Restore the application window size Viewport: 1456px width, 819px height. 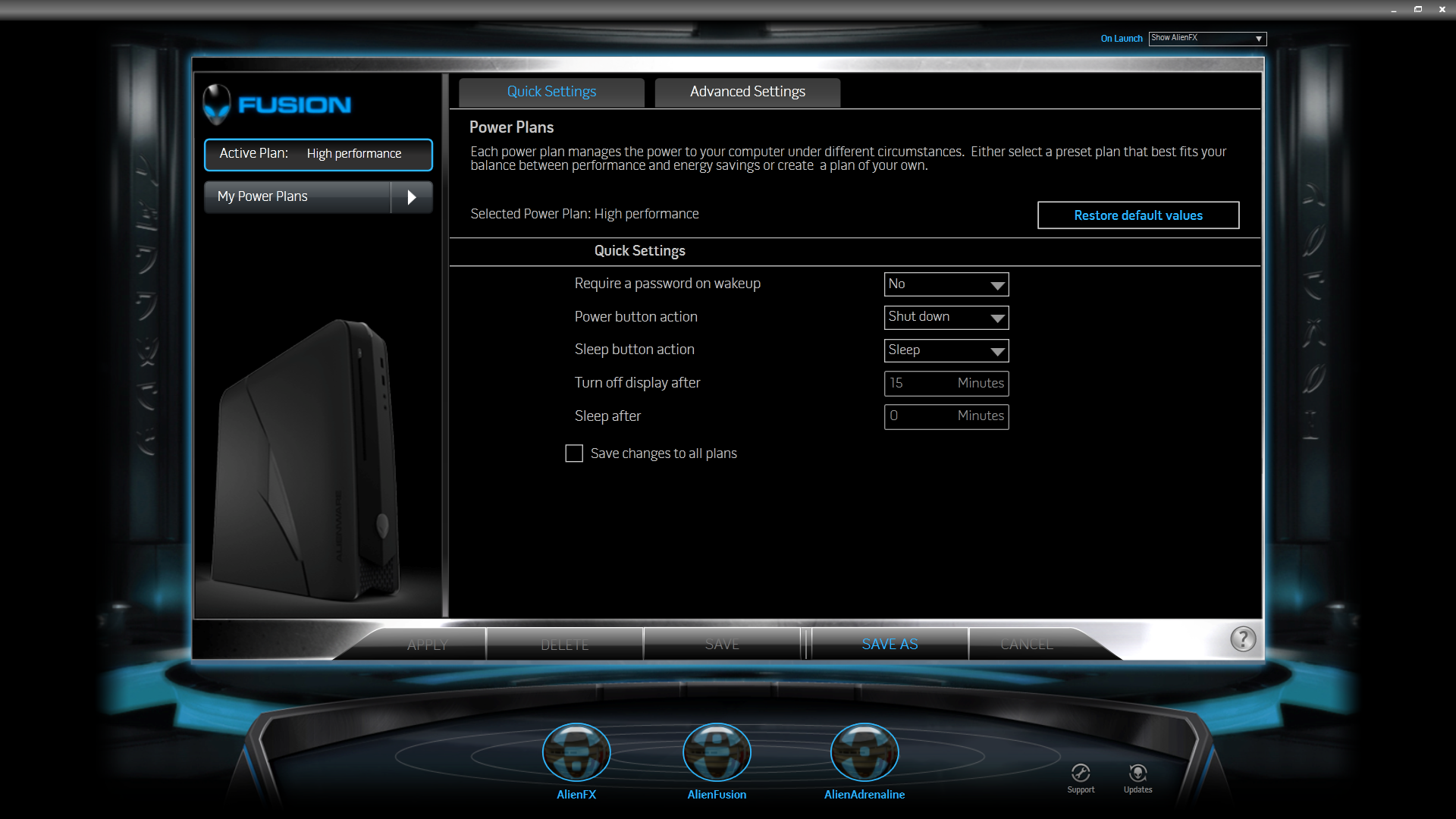[1418, 10]
